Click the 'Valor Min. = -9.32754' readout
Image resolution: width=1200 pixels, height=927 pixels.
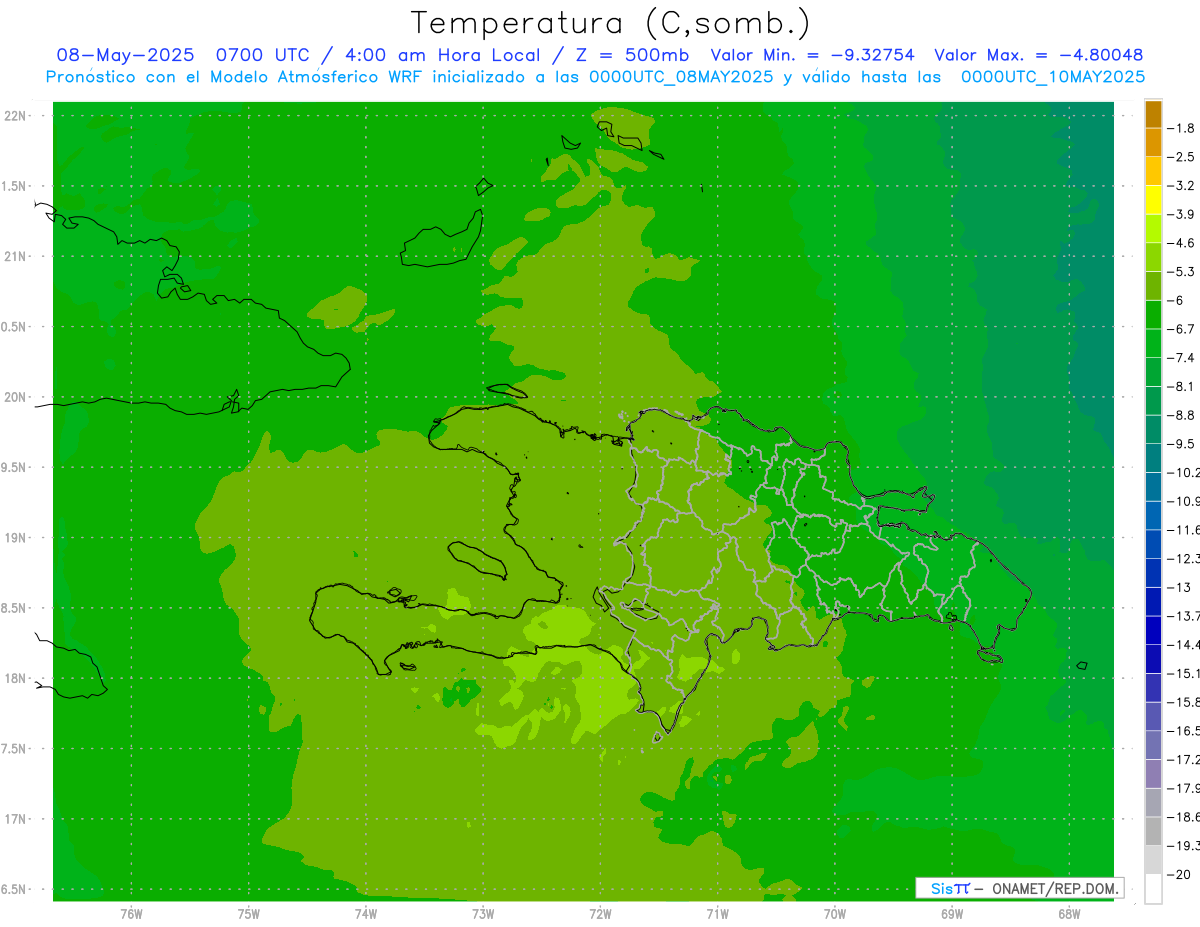(812, 55)
